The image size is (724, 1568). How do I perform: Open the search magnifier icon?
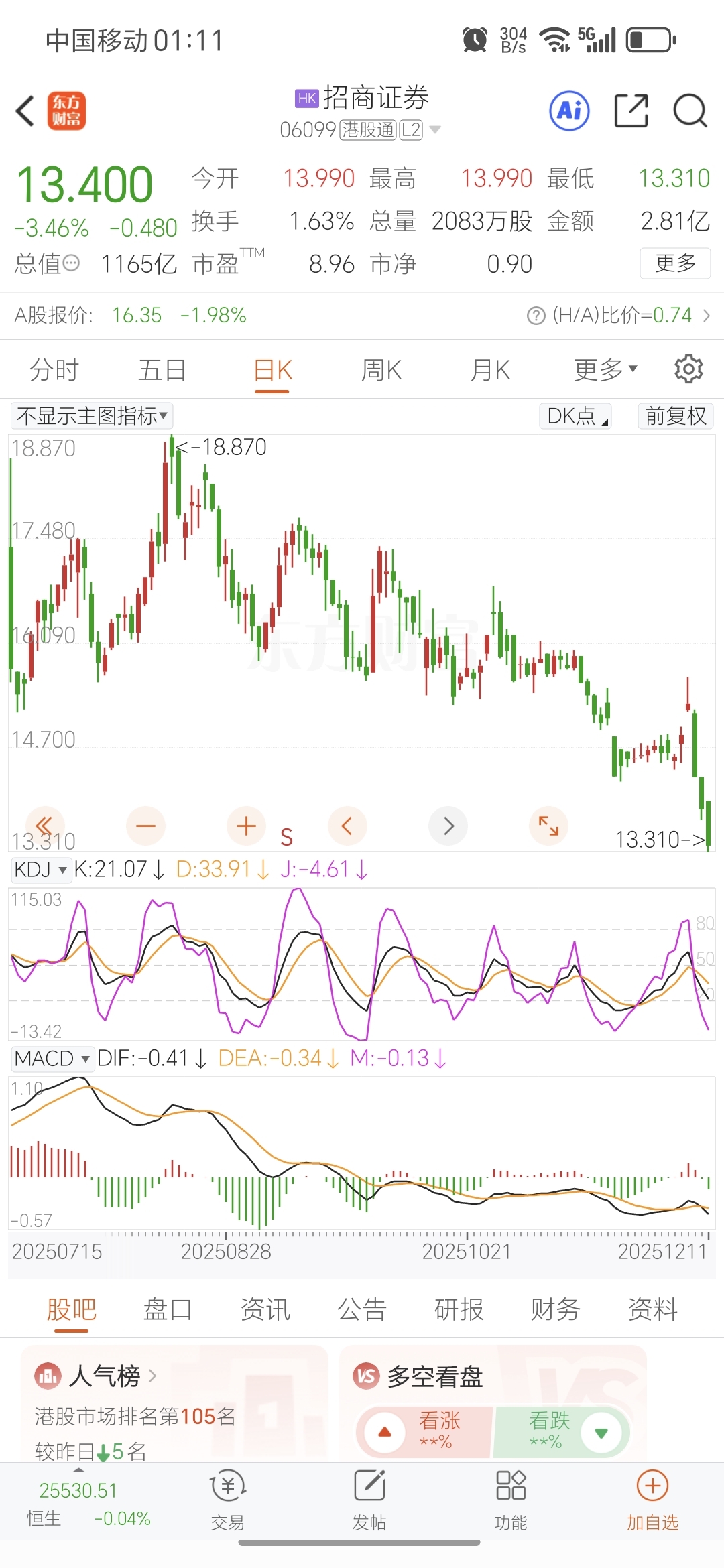[x=690, y=111]
